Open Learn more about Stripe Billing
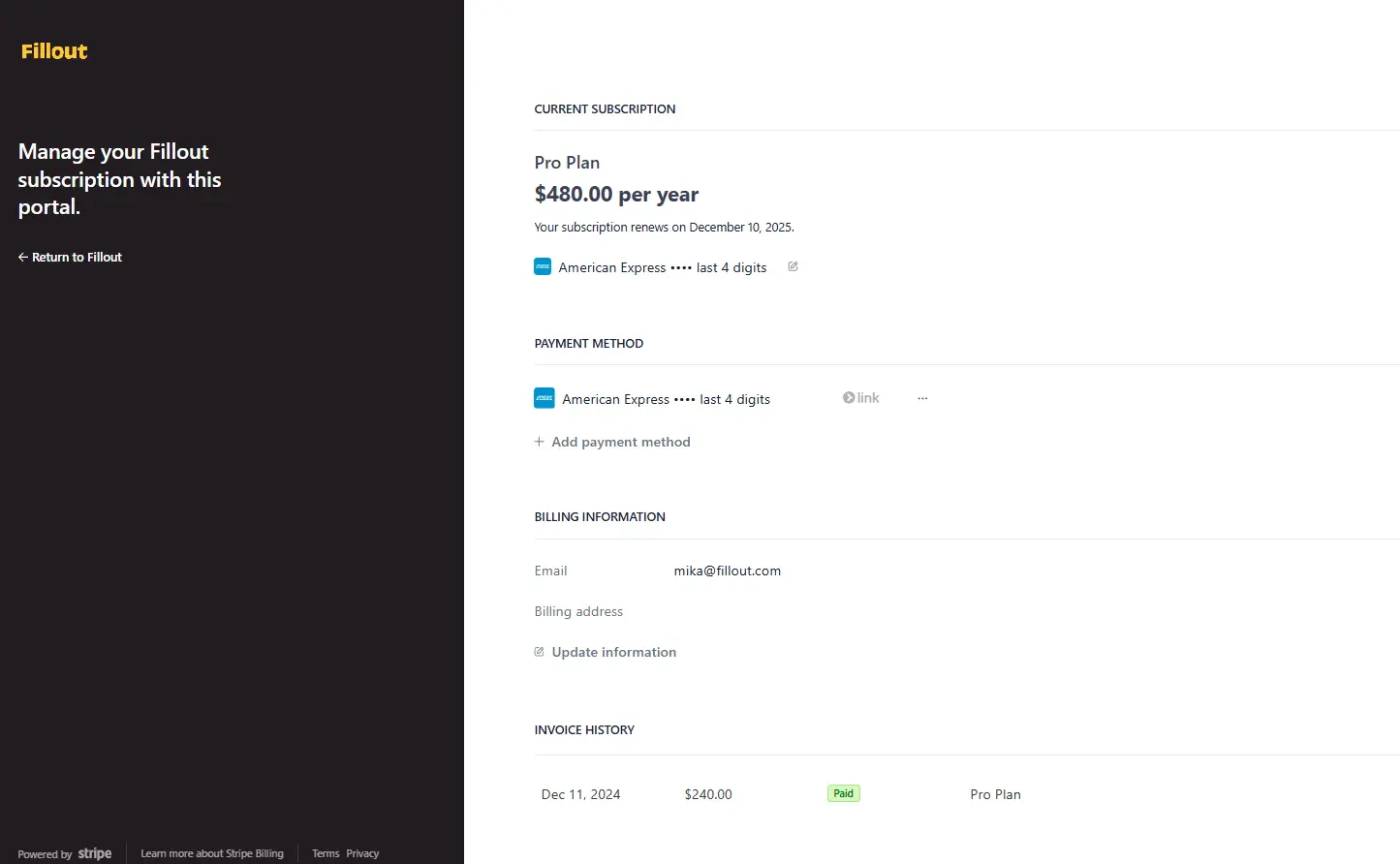1400x864 pixels. [x=212, y=853]
